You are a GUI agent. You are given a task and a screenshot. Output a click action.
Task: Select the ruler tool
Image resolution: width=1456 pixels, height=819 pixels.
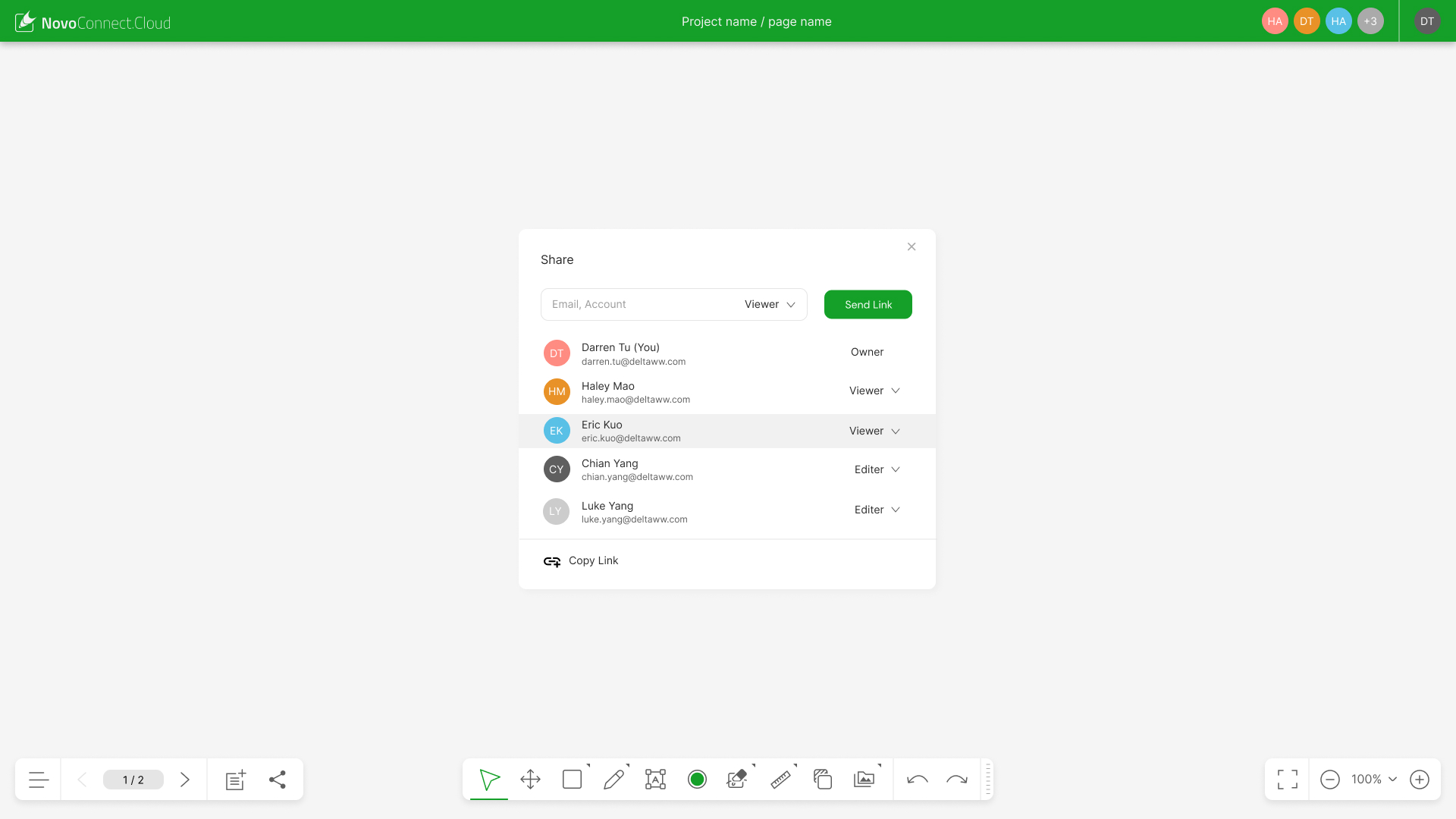coord(780,779)
